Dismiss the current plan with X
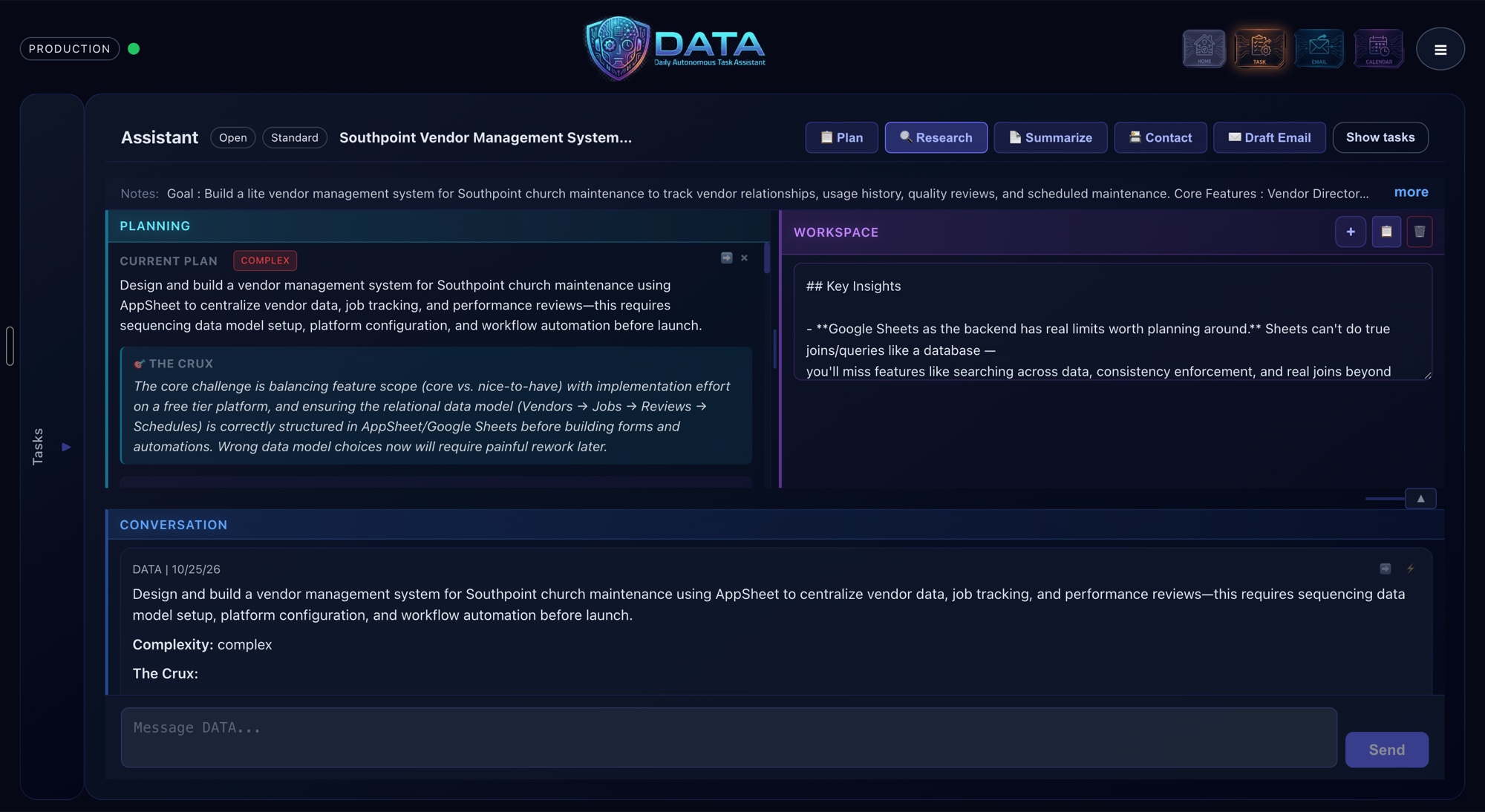 pos(744,258)
